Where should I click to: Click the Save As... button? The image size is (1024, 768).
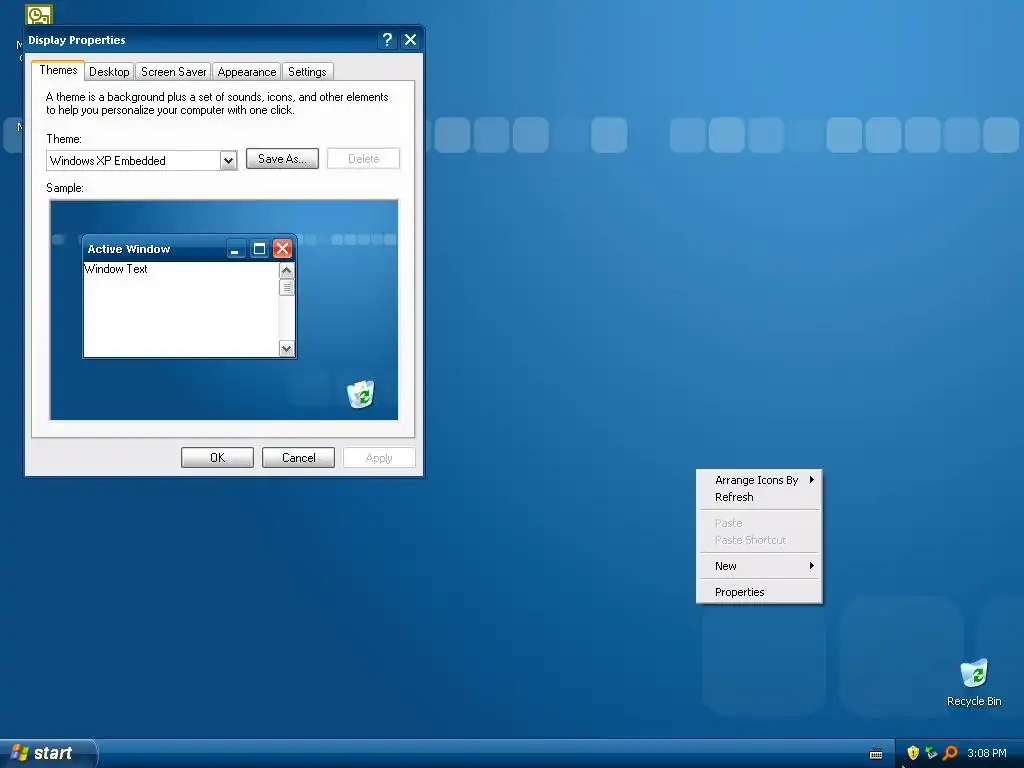pyautogui.click(x=282, y=159)
